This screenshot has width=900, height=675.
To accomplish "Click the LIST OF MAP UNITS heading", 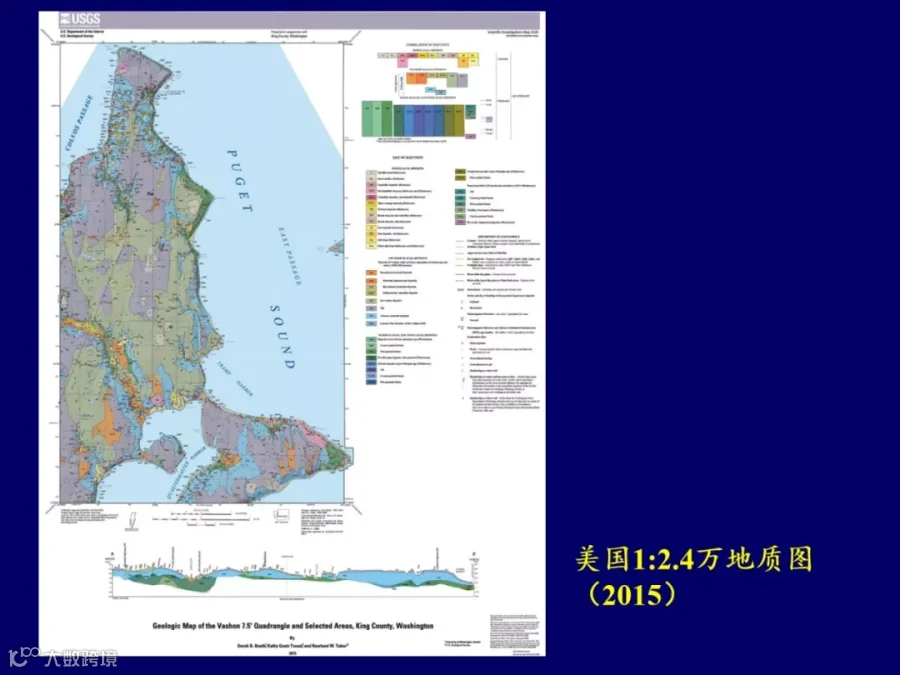I will click(x=408, y=157).
